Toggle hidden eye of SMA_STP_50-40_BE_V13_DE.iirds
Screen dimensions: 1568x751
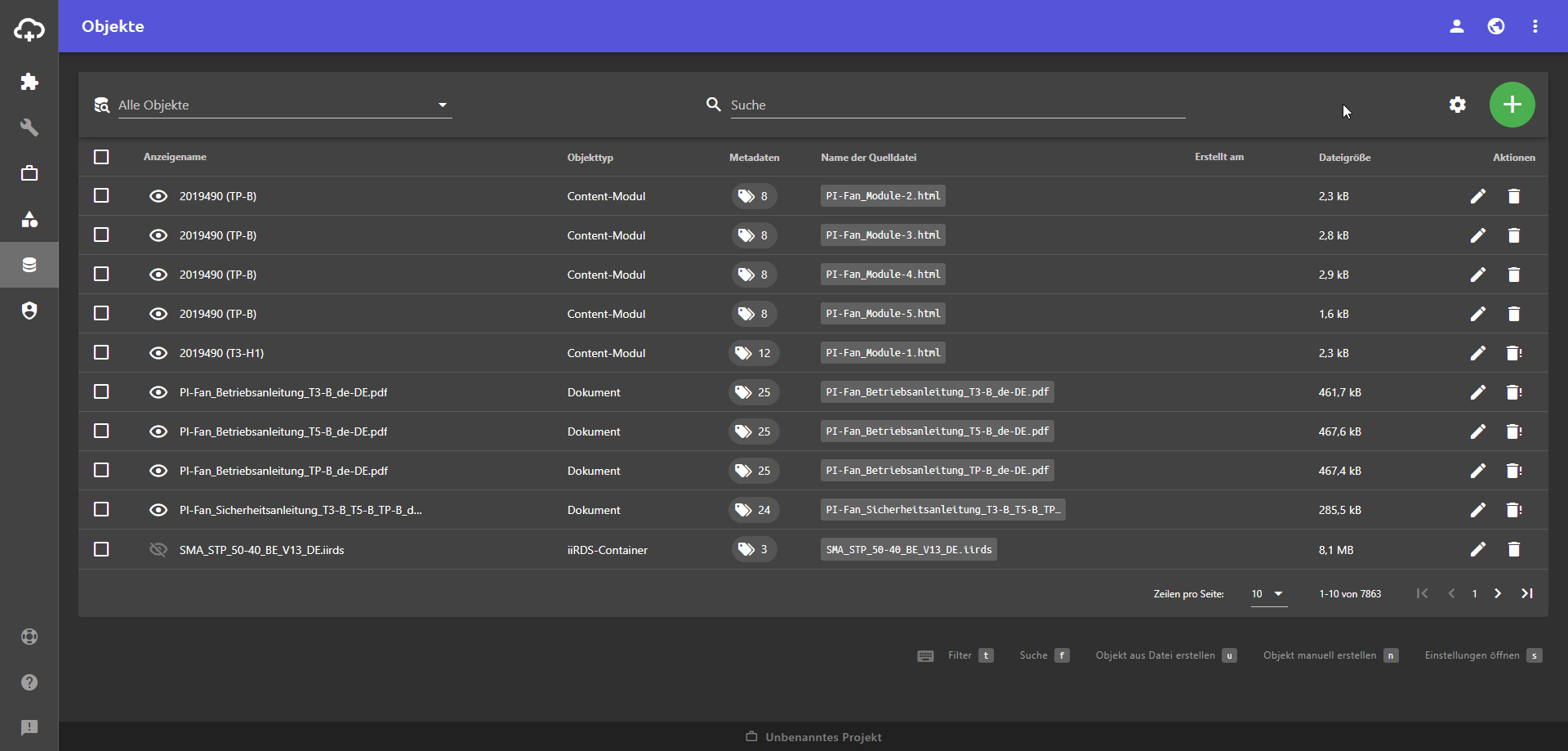pyautogui.click(x=158, y=549)
